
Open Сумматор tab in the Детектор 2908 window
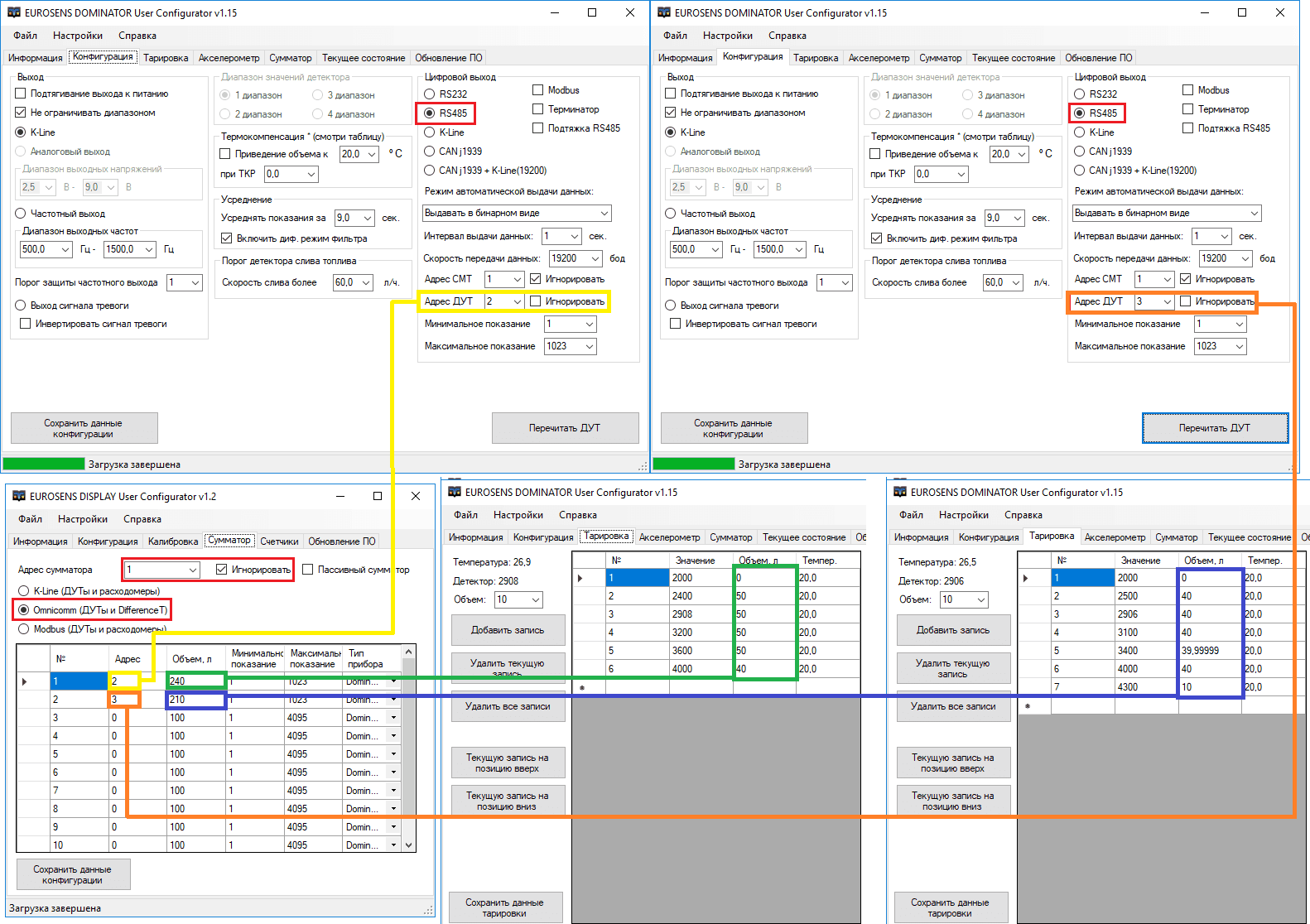click(x=731, y=537)
